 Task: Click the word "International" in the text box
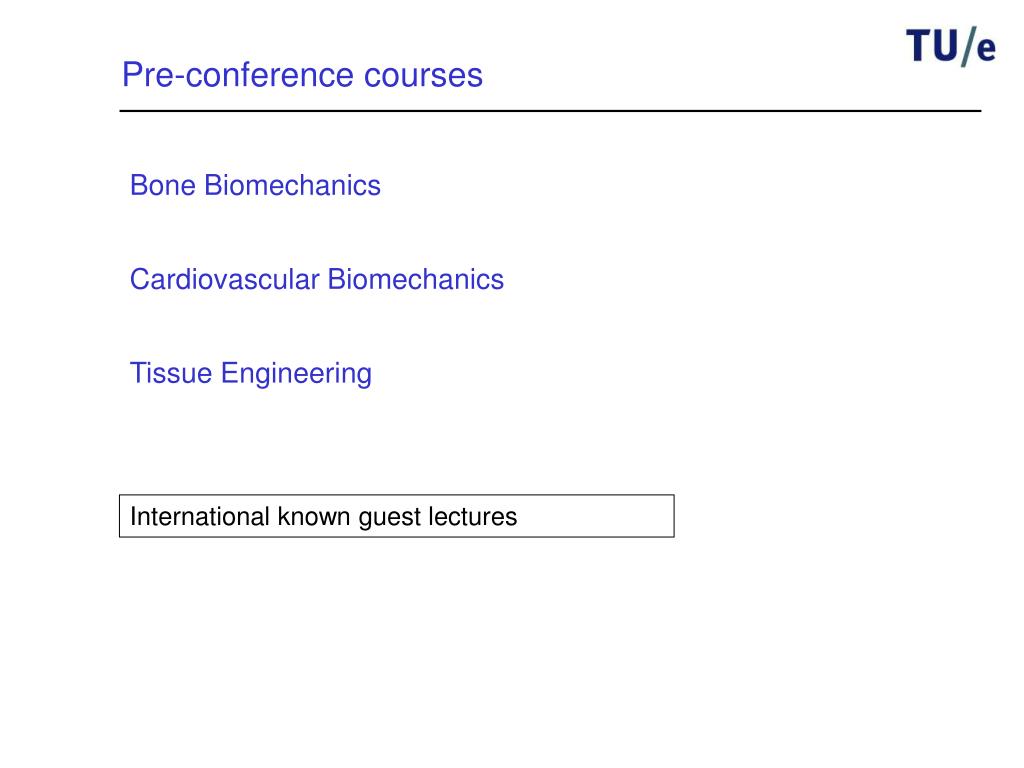point(200,516)
